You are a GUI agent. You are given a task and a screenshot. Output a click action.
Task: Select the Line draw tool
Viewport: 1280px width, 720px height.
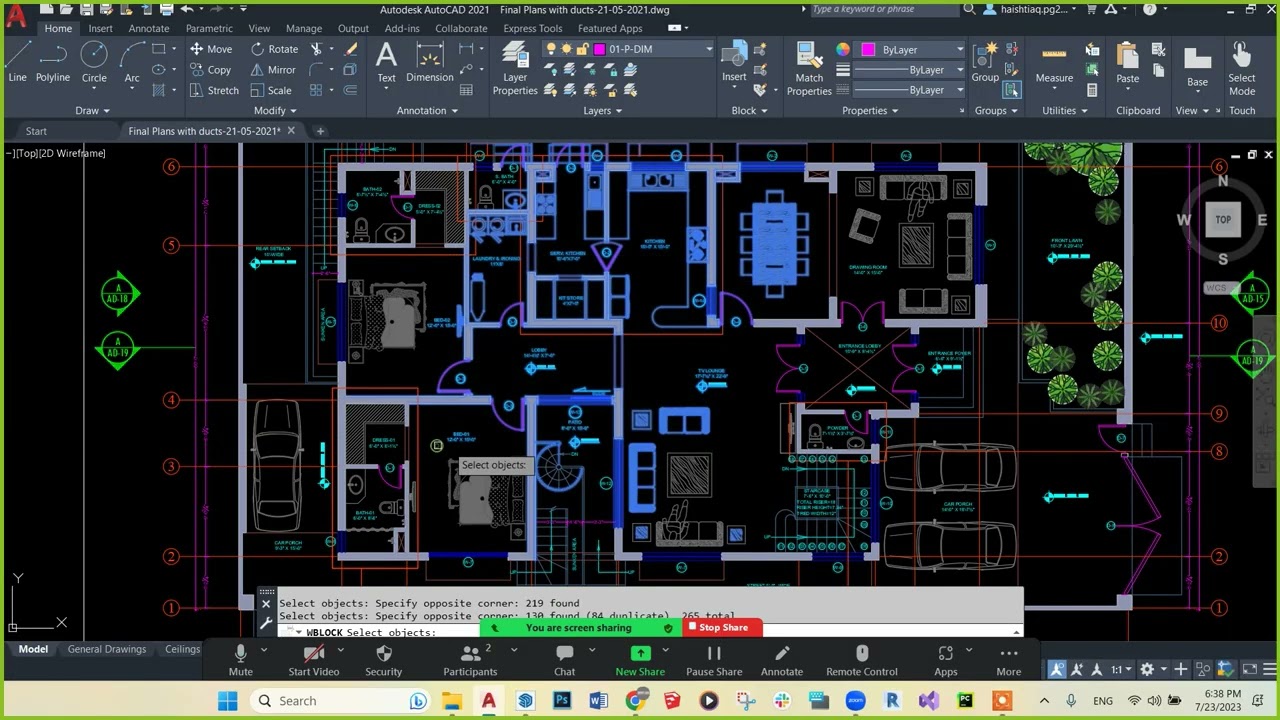18,62
